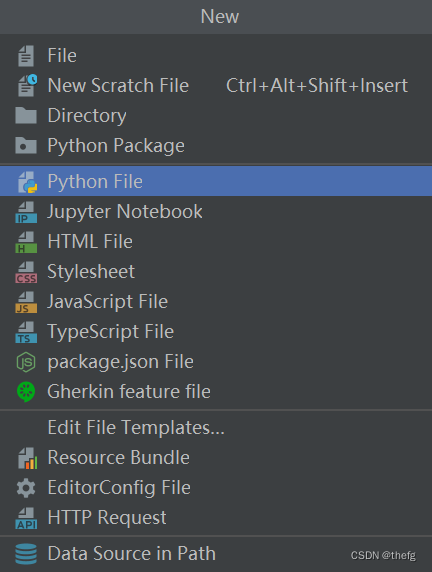Viewport: 432px width, 572px height.
Task: Click the Node.js package.json icon
Action: tap(26, 362)
